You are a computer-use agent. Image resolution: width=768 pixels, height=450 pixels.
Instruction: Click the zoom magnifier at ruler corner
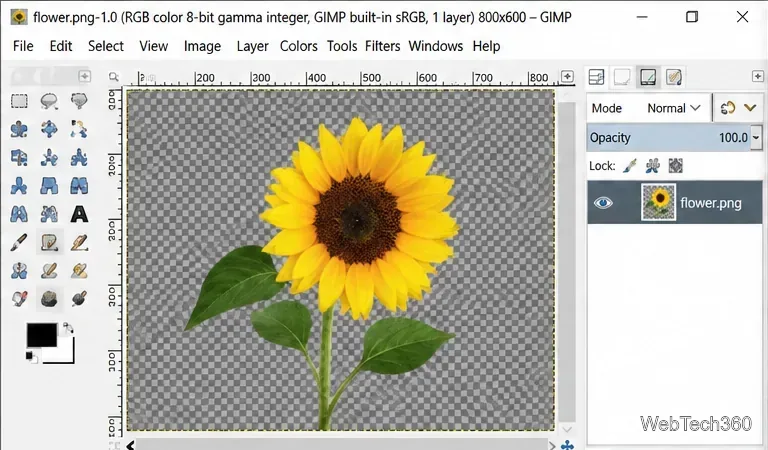(x=114, y=77)
